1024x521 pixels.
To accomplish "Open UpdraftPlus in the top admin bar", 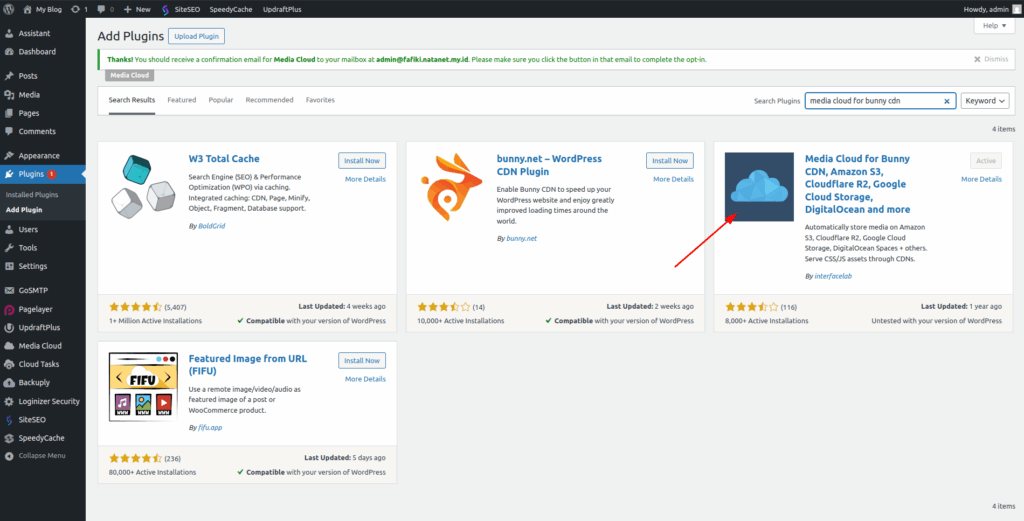I will pos(282,9).
